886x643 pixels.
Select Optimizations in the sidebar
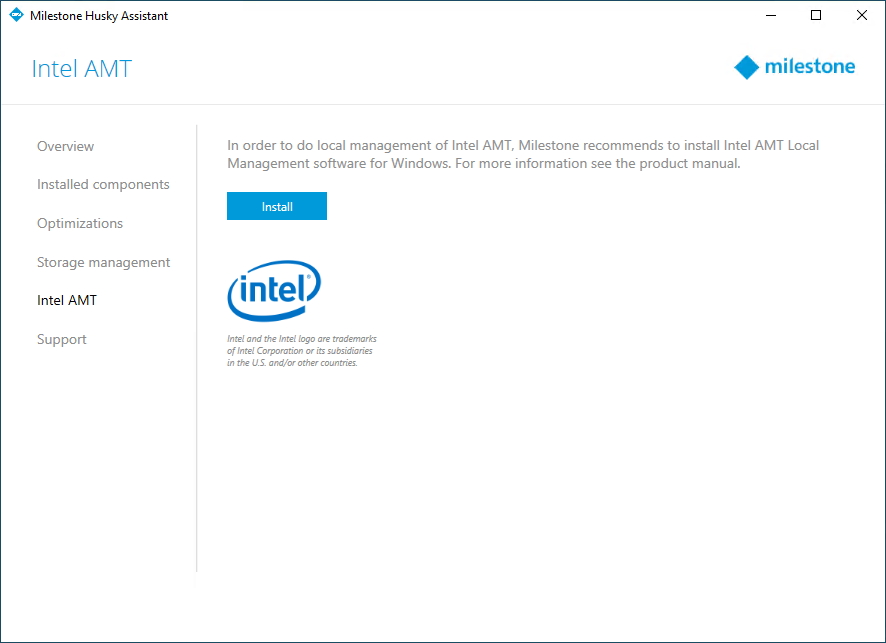tap(80, 223)
